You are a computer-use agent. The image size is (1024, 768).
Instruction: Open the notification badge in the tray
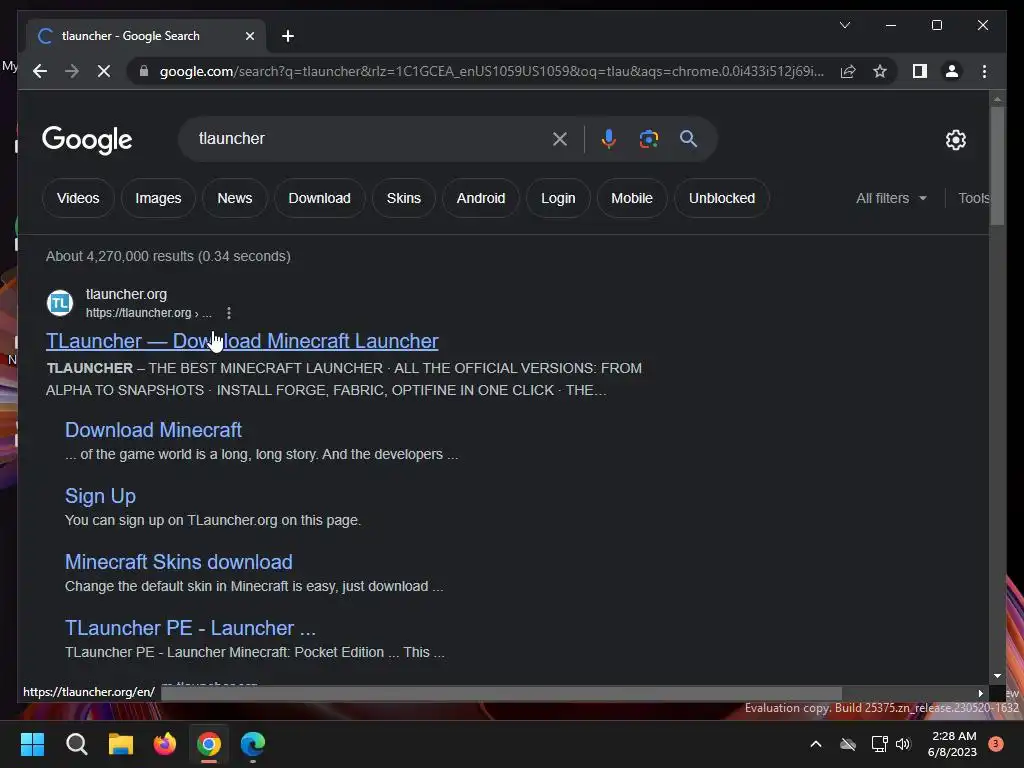(996, 744)
